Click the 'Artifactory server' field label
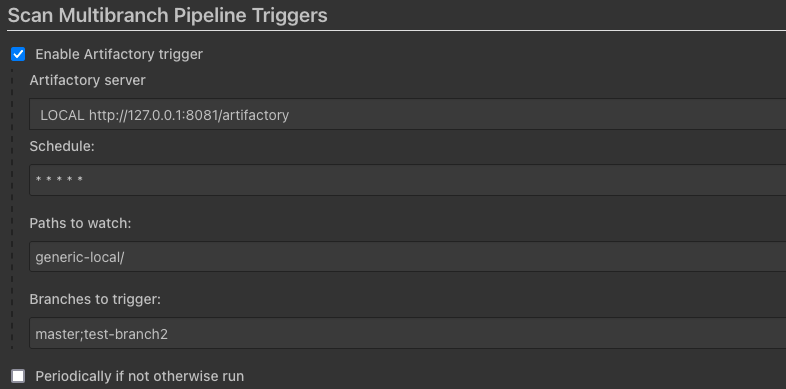 88,80
